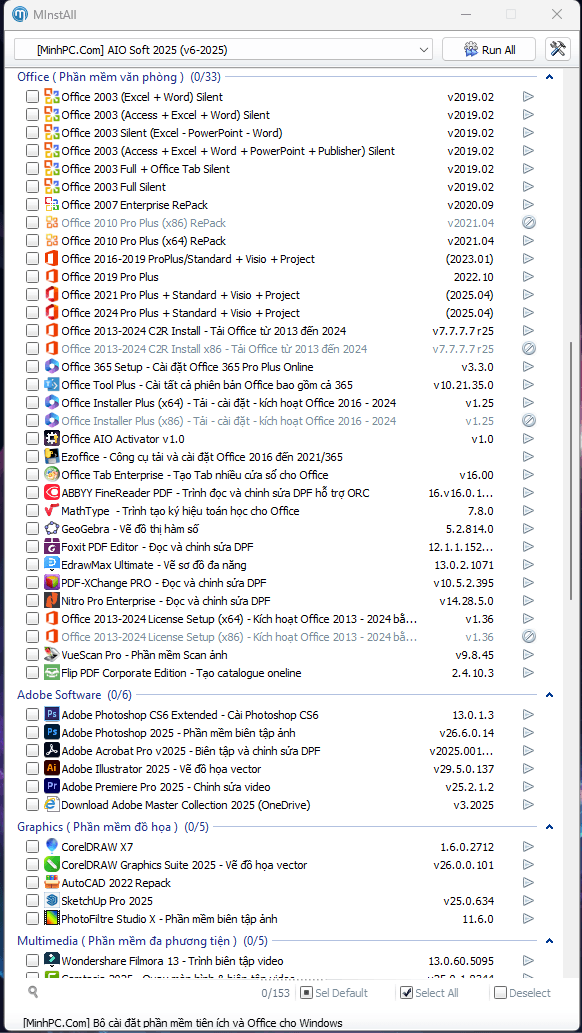Launch Office Tool Plus via its play arrow

tap(528, 385)
